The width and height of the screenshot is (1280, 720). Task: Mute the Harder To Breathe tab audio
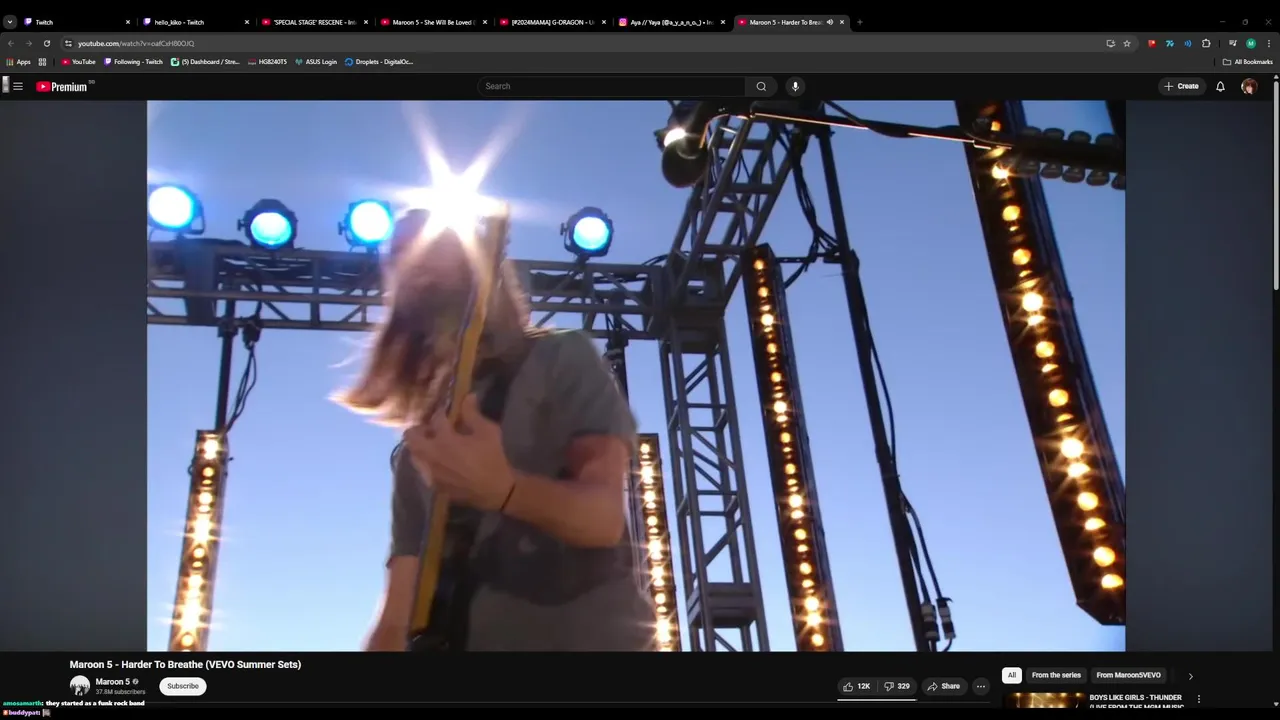(830, 22)
